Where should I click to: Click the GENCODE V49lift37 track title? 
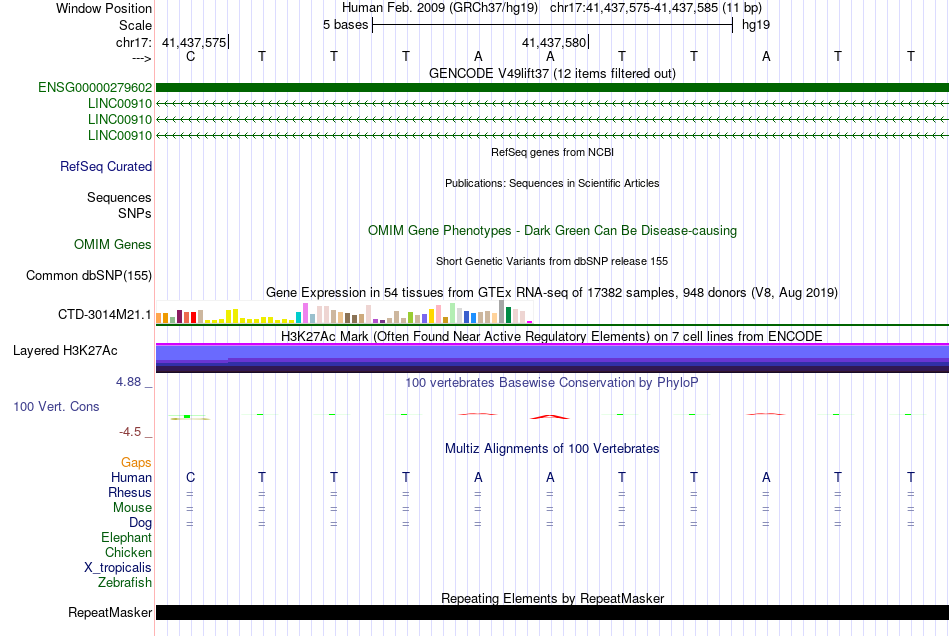(552, 74)
